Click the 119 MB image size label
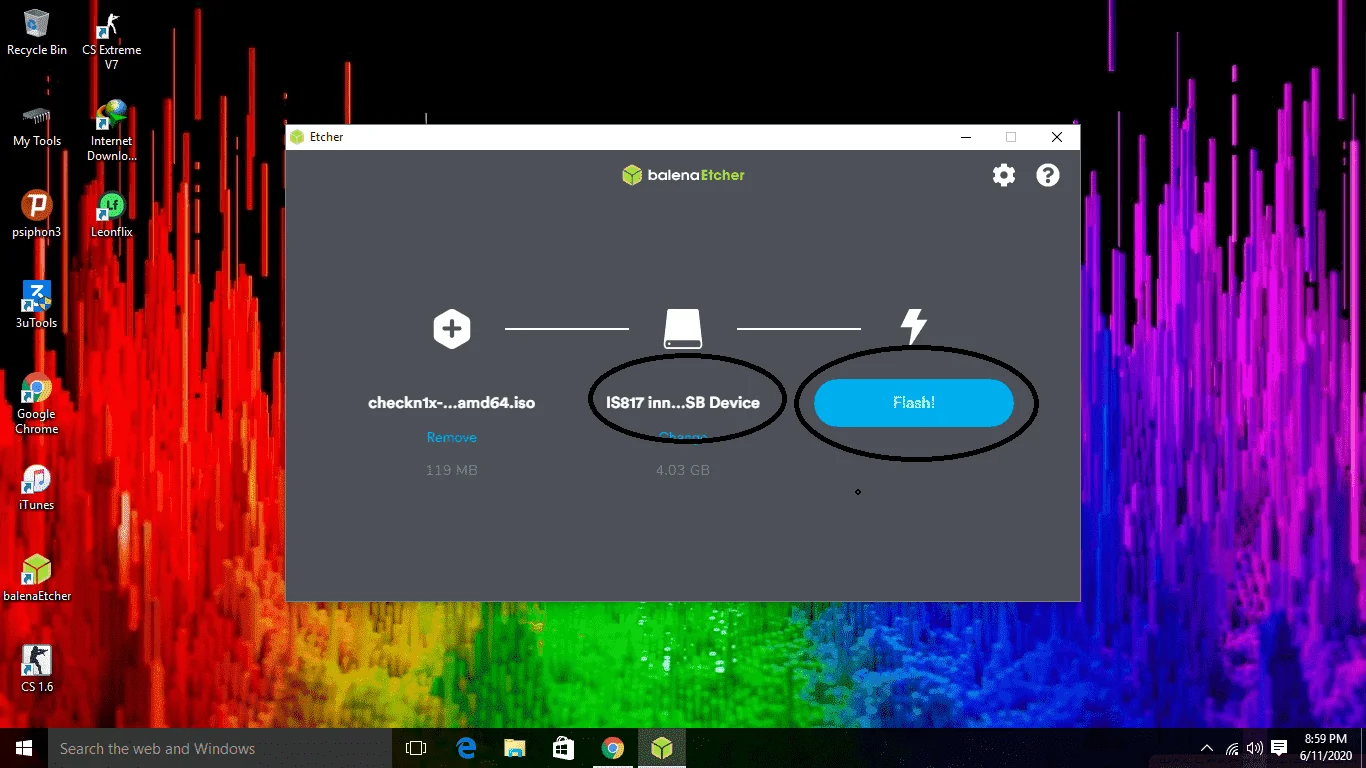Screen dimensions: 1366x768 click(452, 469)
